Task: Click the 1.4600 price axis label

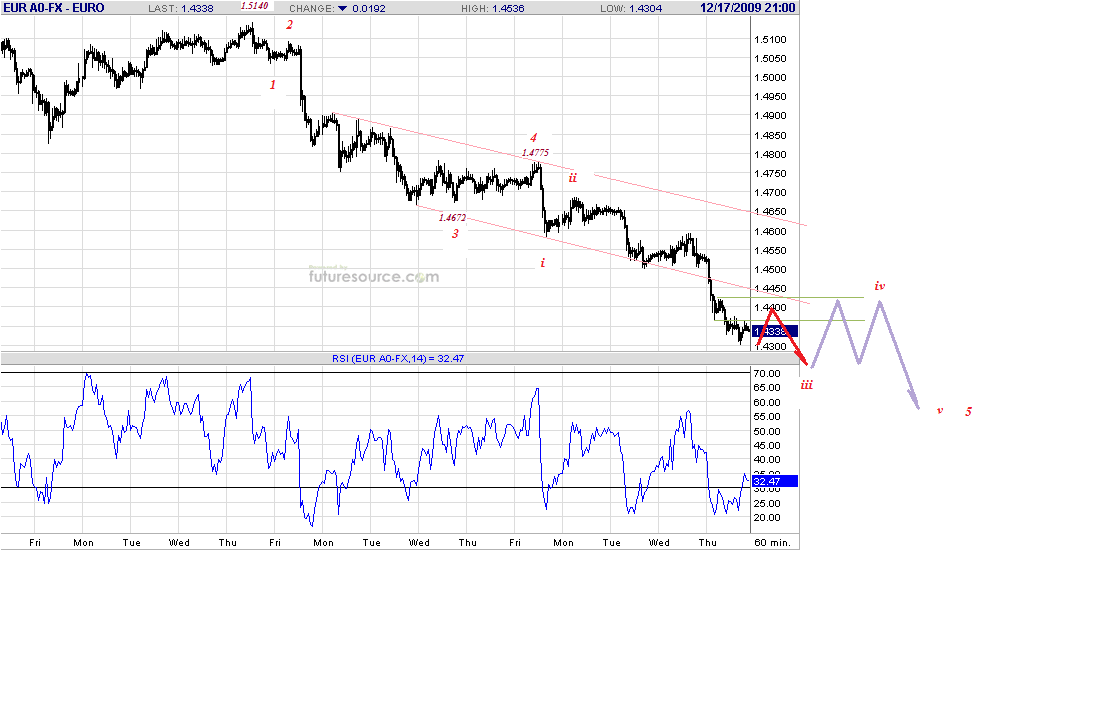Action: [770, 231]
